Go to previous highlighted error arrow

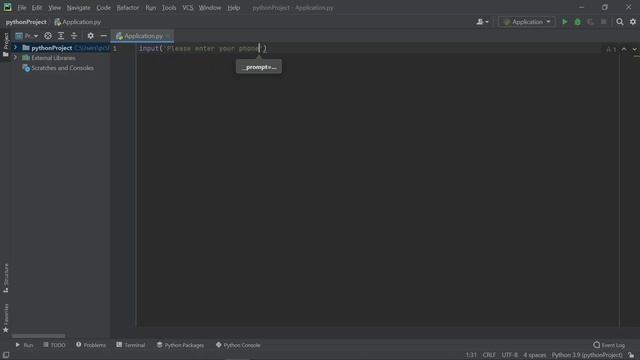624,49
